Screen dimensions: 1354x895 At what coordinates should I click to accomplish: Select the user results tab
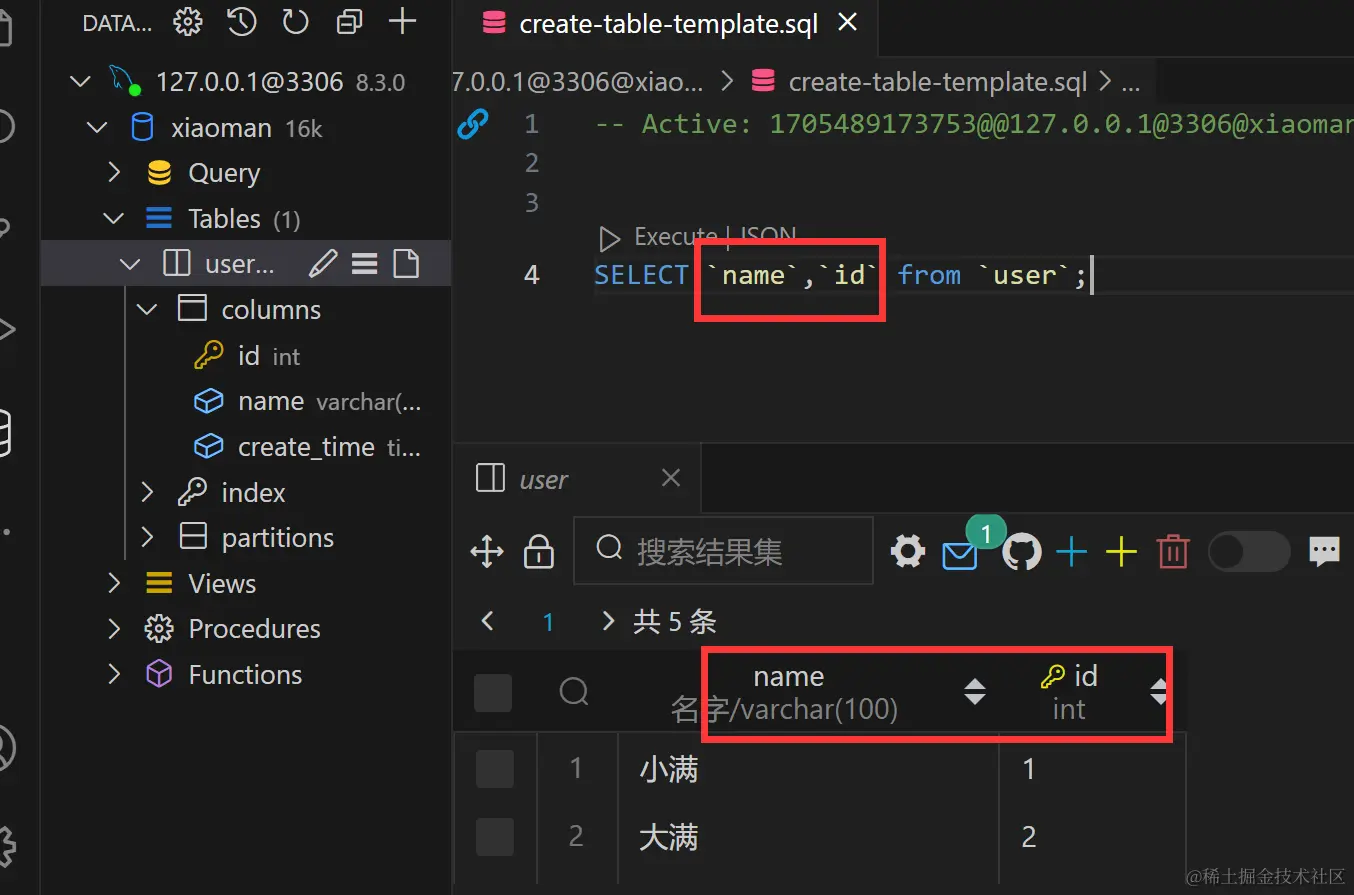(x=578, y=479)
